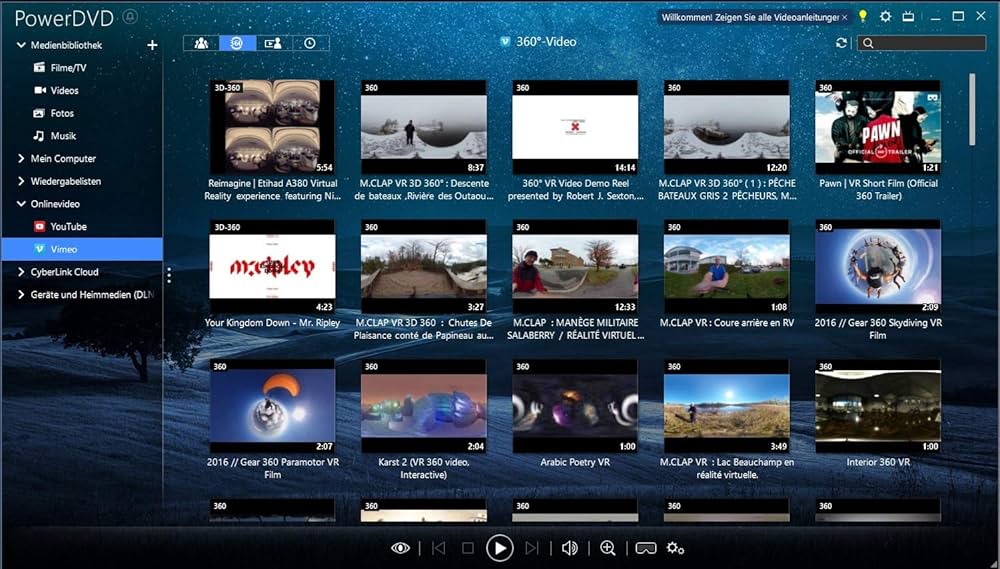This screenshot has width=1000, height=569.
Task: Mute audio using the speaker icon
Action: coord(570,548)
